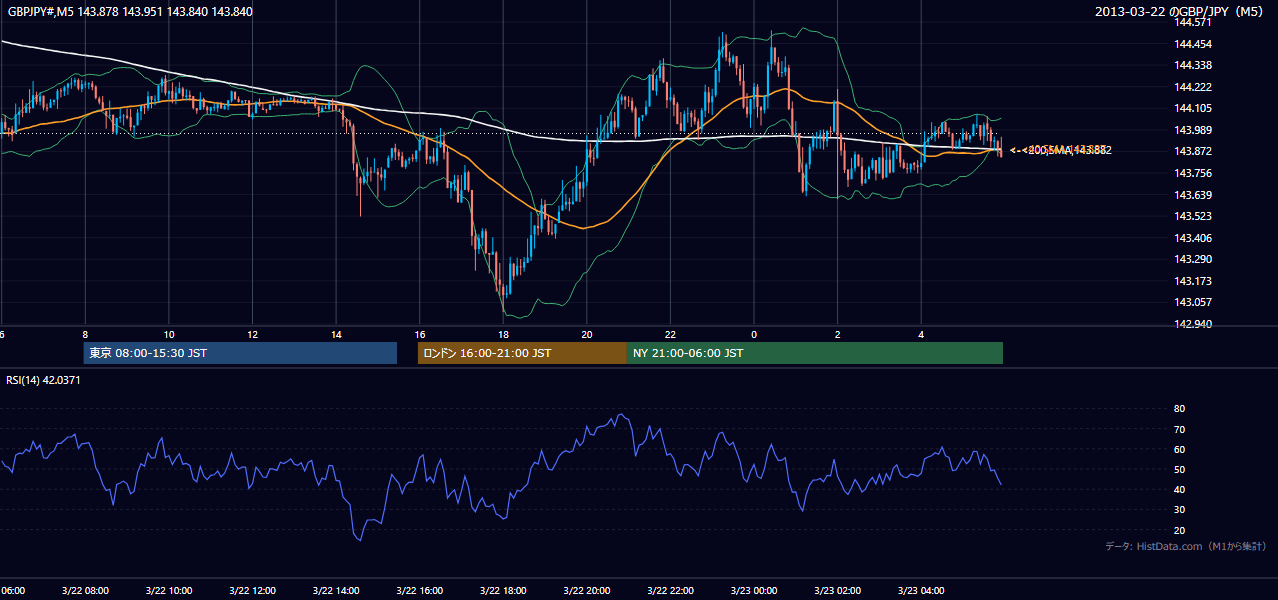Select hour tick 20 below the price chart
This screenshot has width=1278, height=600.
coord(587,335)
